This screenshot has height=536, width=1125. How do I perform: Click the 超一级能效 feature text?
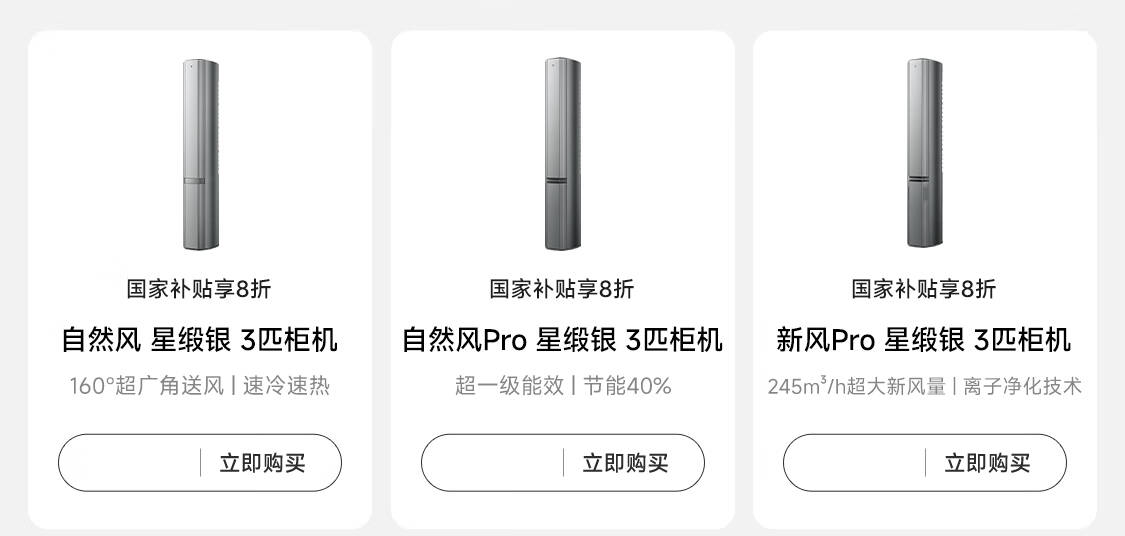click(x=509, y=386)
